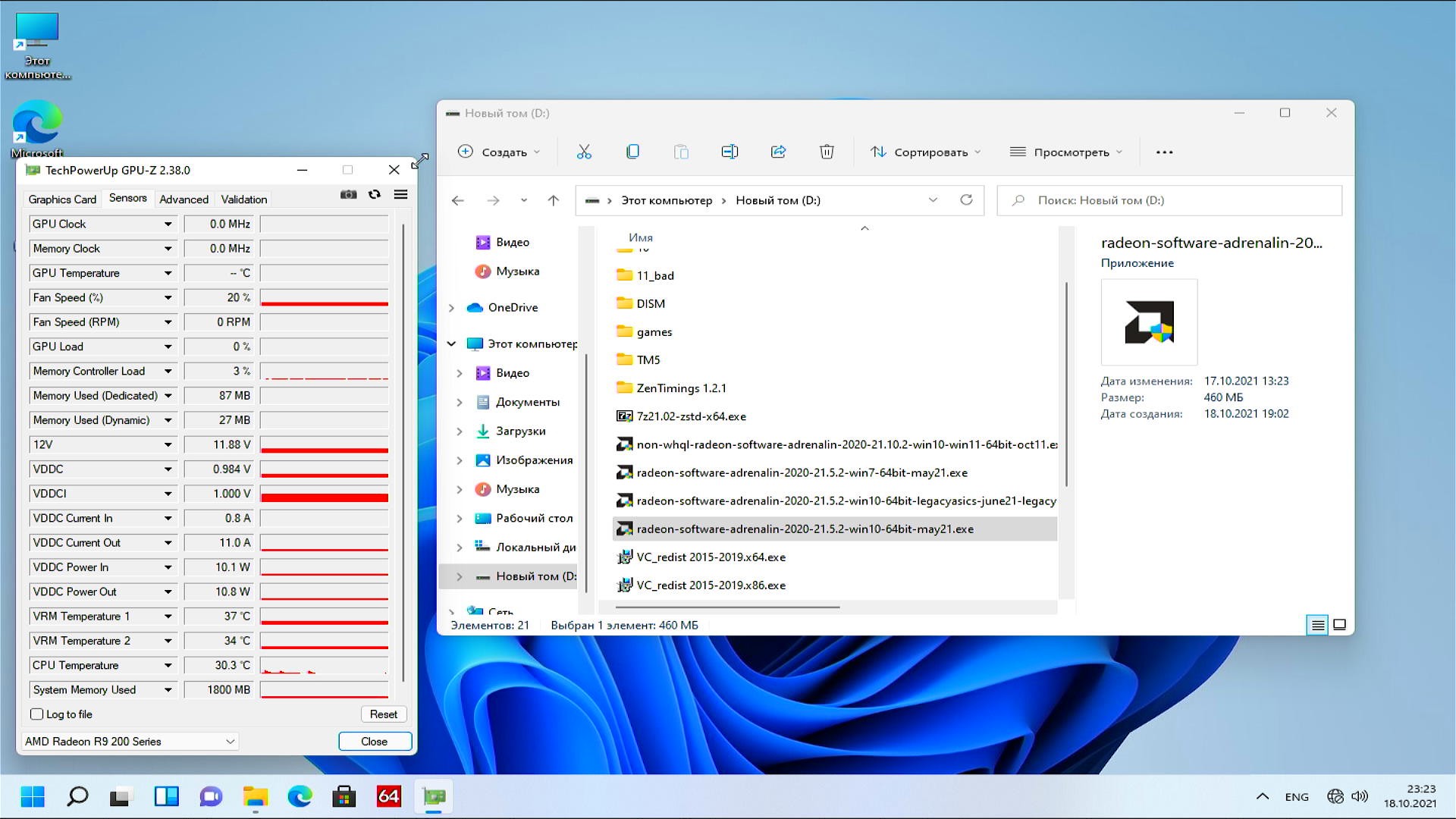The height and width of the screenshot is (819, 1456).
Task: Enable the Log to file checkbox
Action: click(36, 714)
